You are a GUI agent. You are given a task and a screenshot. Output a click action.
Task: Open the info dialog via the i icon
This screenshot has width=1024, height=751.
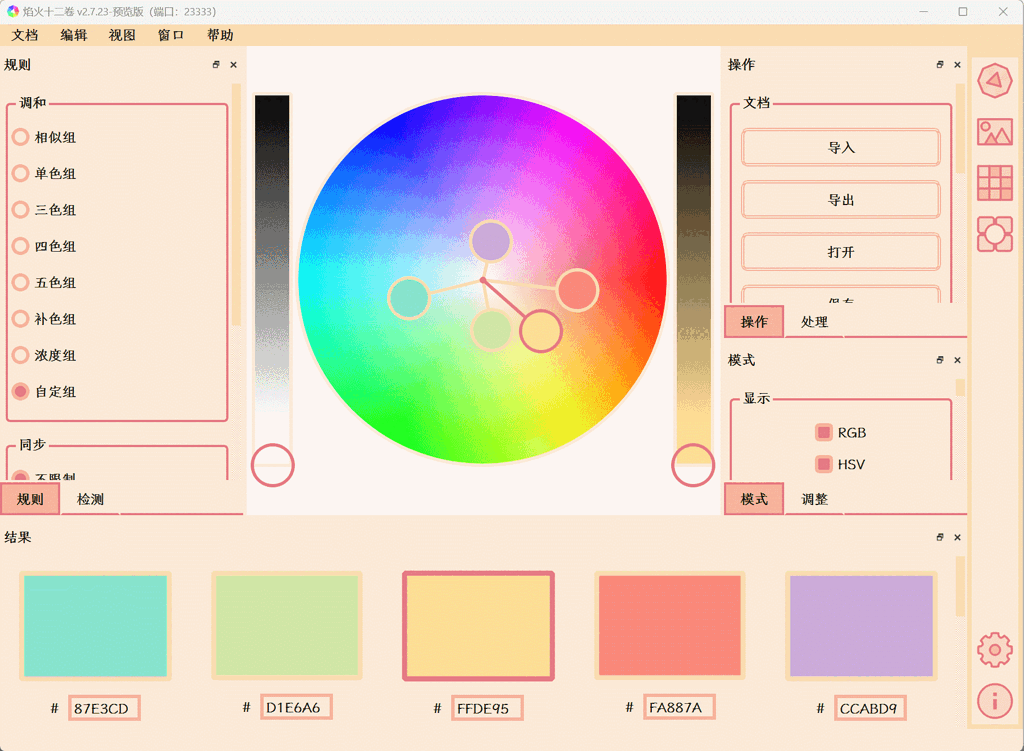(995, 701)
